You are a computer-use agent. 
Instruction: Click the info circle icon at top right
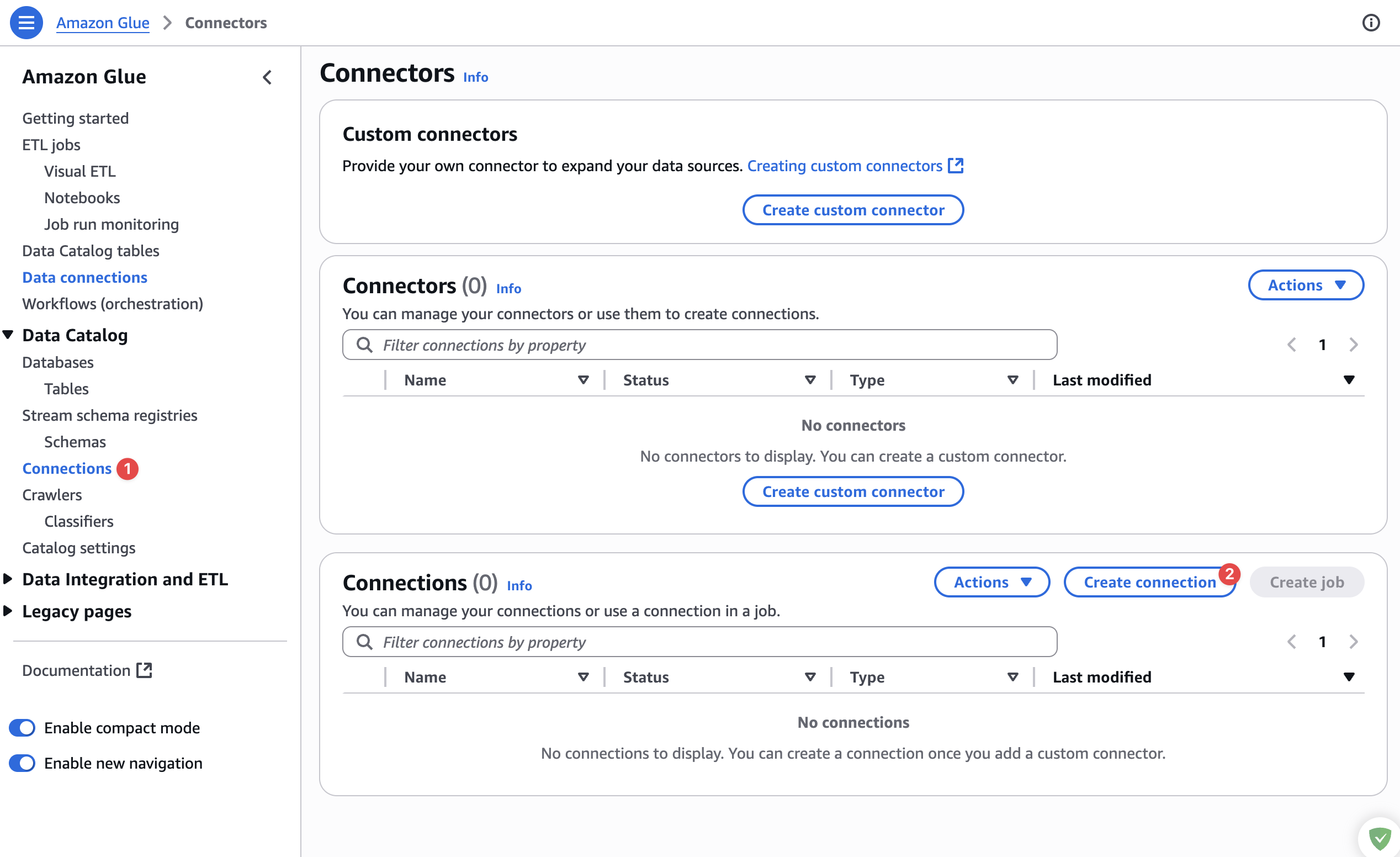(1370, 23)
